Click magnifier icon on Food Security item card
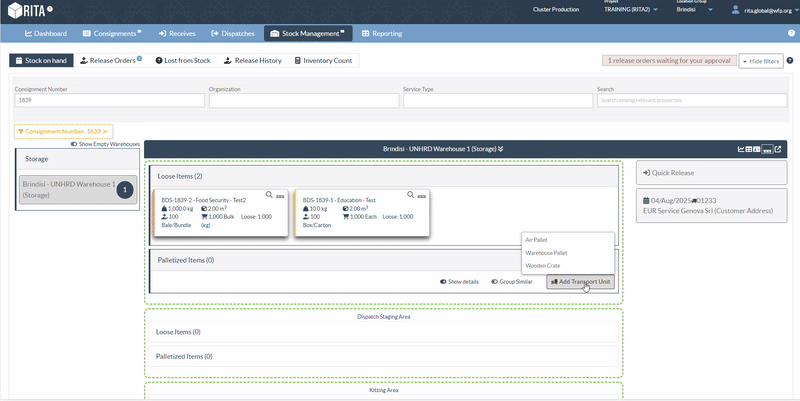The height and width of the screenshot is (401, 800). pos(269,195)
